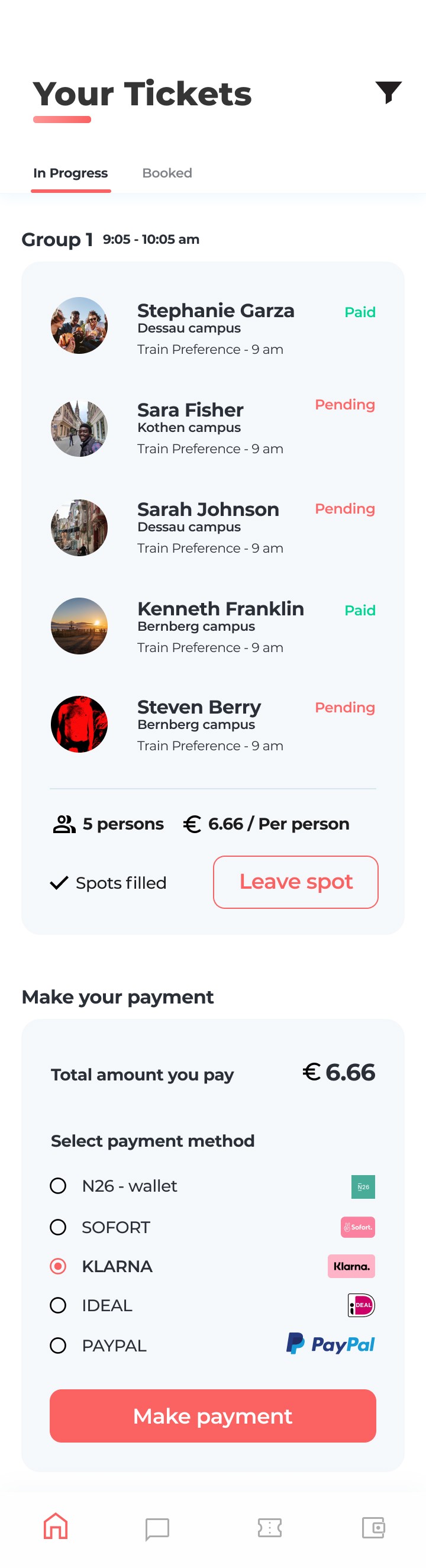Click the PayPal logo
The width and height of the screenshot is (426, 1568).
pyautogui.click(x=331, y=1344)
